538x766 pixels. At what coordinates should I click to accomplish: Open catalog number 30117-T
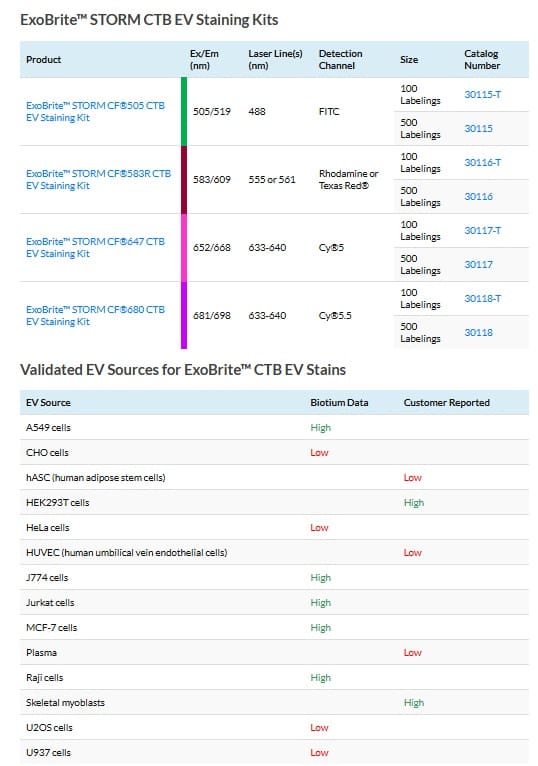tap(482, 230)
